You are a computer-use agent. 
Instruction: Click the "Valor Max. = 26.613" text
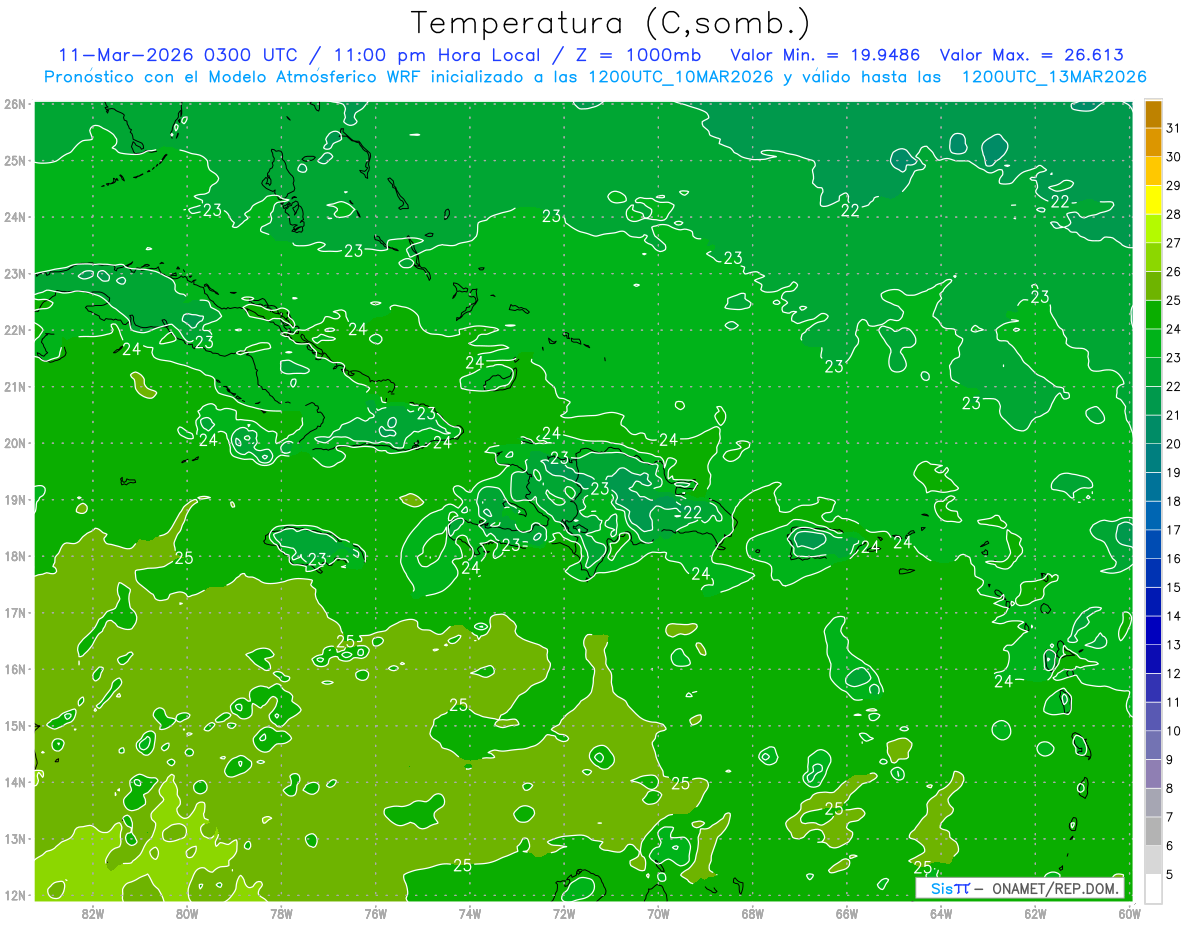[x=1032, y=55]
